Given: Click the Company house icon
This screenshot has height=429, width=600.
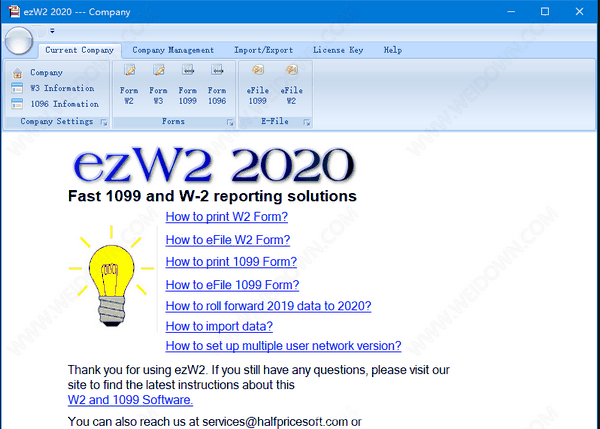Looking at the screenshot, I should point(17,73).
